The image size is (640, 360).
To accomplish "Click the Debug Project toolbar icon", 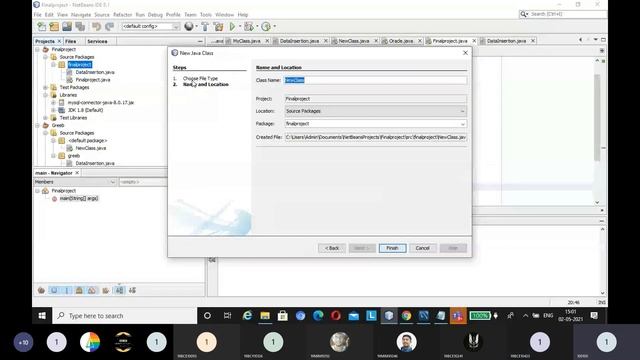I will pos(249,27).
